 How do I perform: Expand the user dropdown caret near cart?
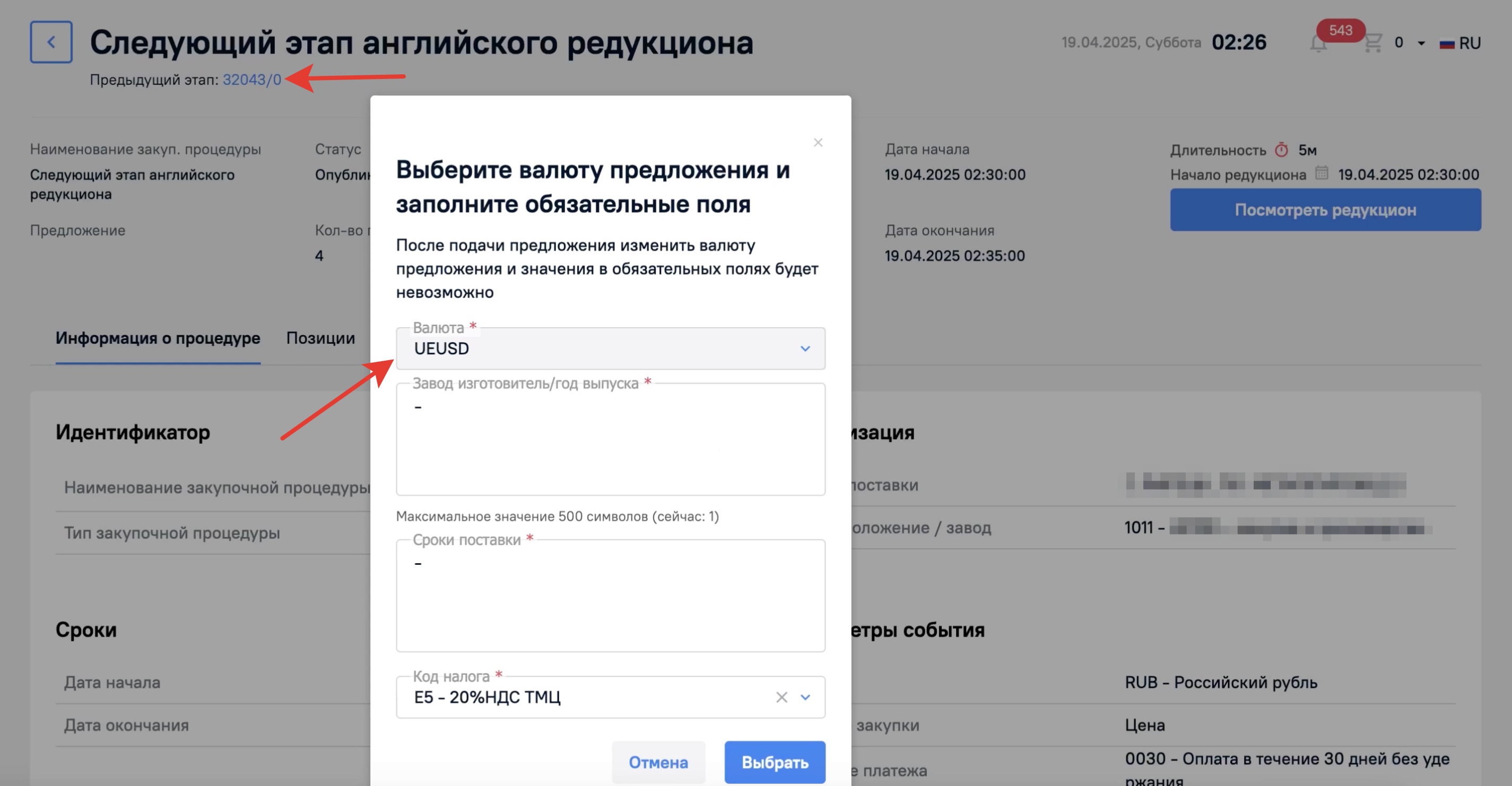tap(1421, 43)
